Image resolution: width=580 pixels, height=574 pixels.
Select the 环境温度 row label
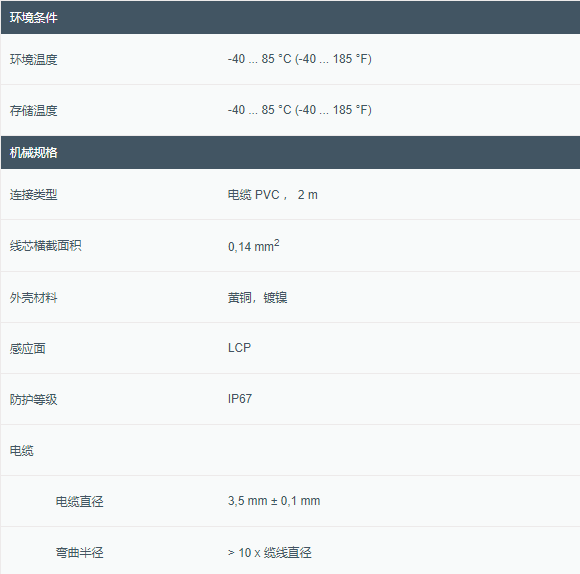[34, 59]
